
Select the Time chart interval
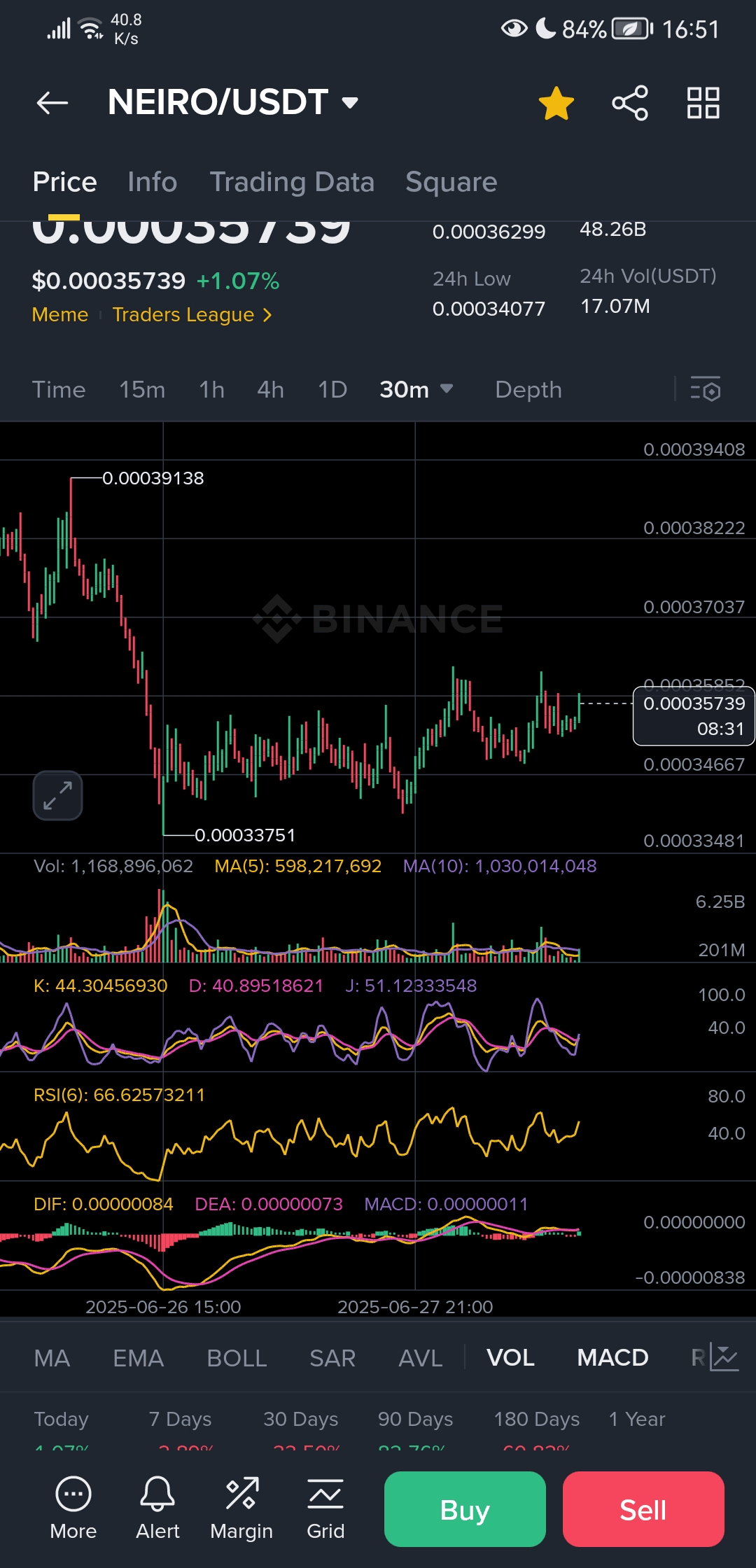tap(59, 390)
